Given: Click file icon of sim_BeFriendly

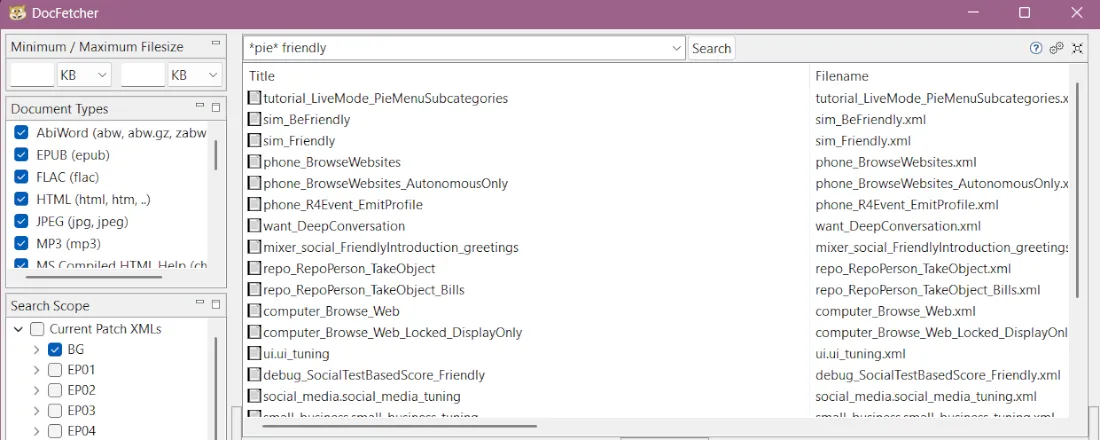Looking at the screenshot, I should tap(255, 119).
